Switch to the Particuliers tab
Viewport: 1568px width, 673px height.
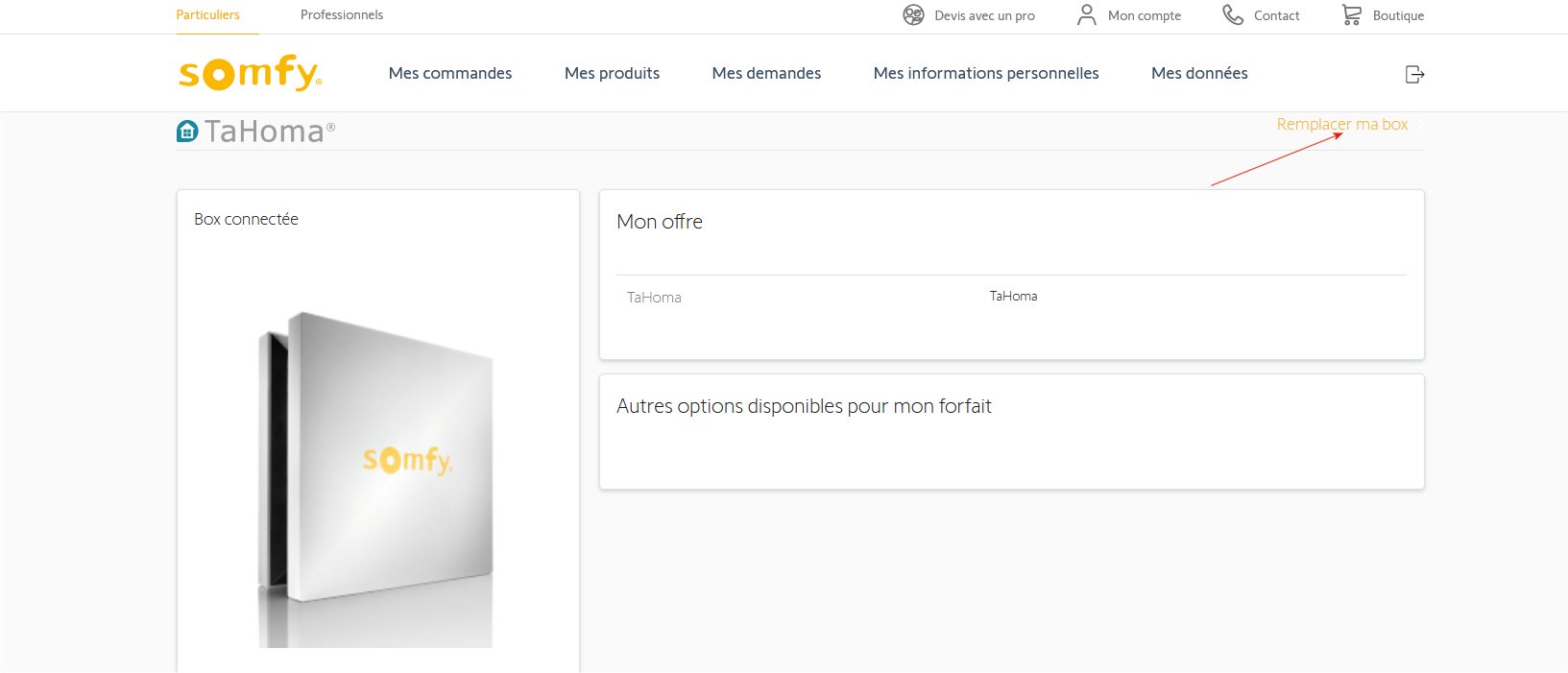click(207, 15)
